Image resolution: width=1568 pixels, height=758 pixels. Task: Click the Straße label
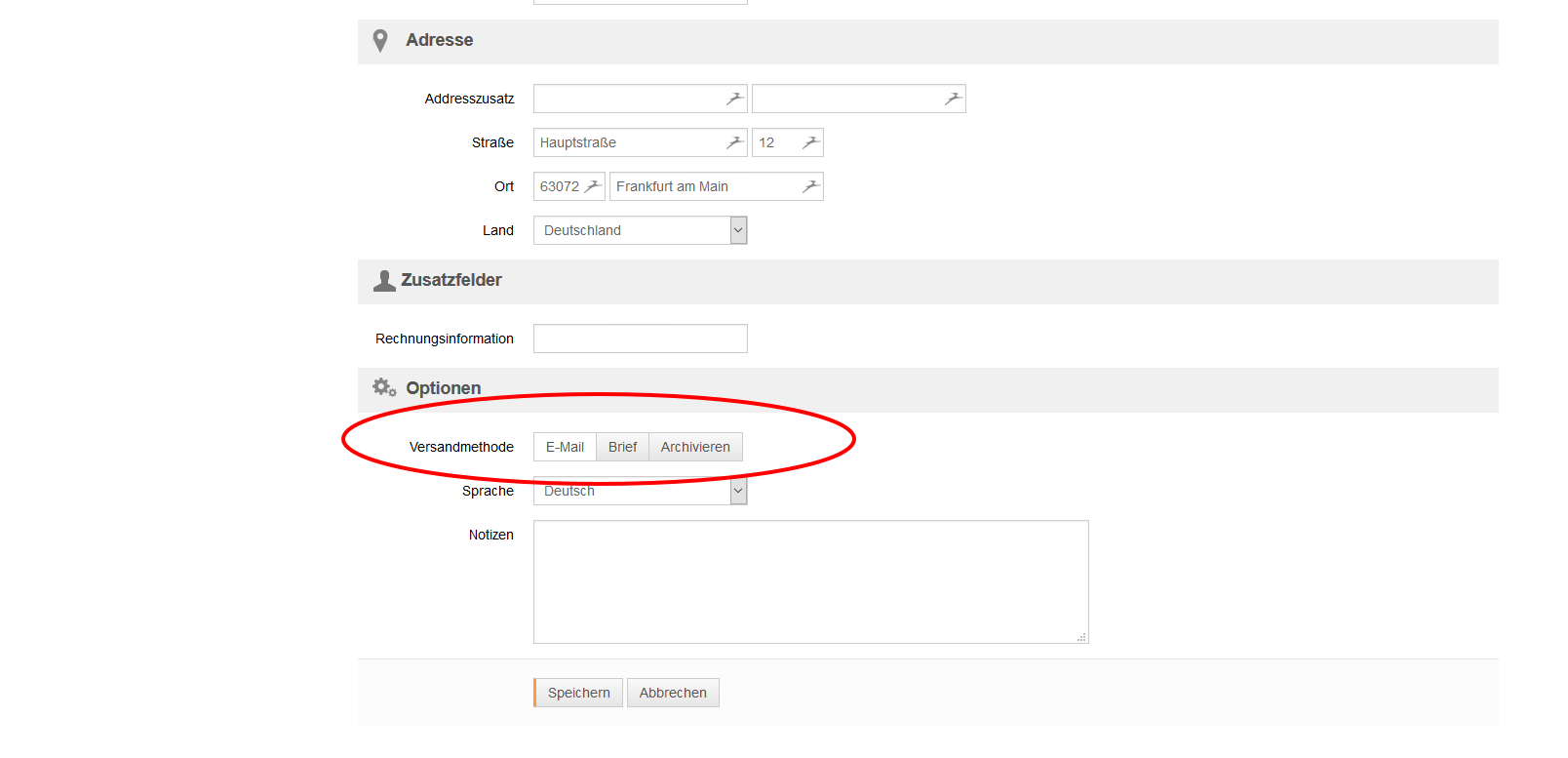[492, 142]
